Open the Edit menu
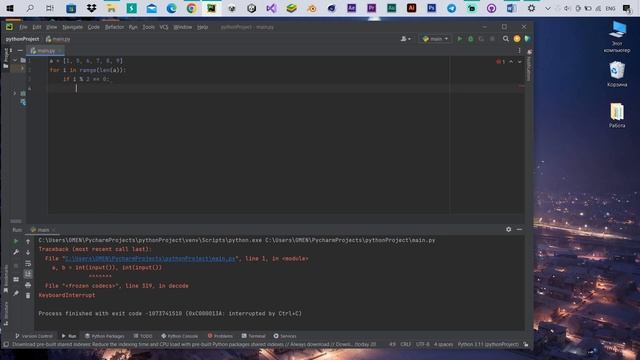The width and height of the screenshot is (640, 360). tap(37, 27)
